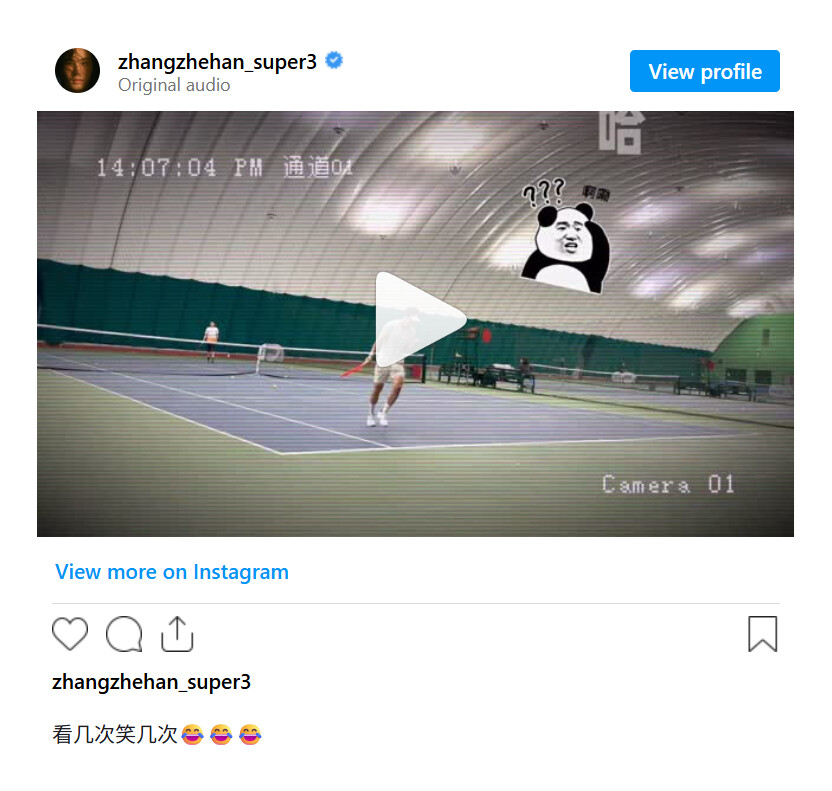Click the Original audio link
This screenshot has height=791, width=832.
pos(174,85)
